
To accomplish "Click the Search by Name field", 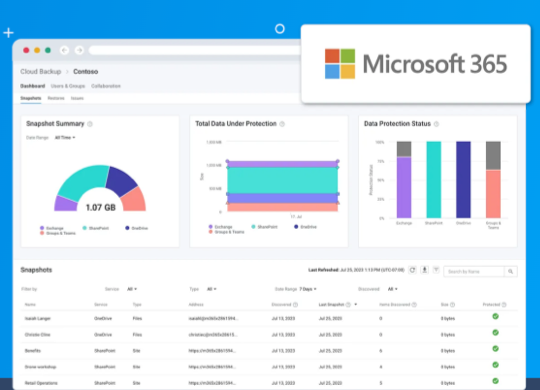I will coord(474,271).
